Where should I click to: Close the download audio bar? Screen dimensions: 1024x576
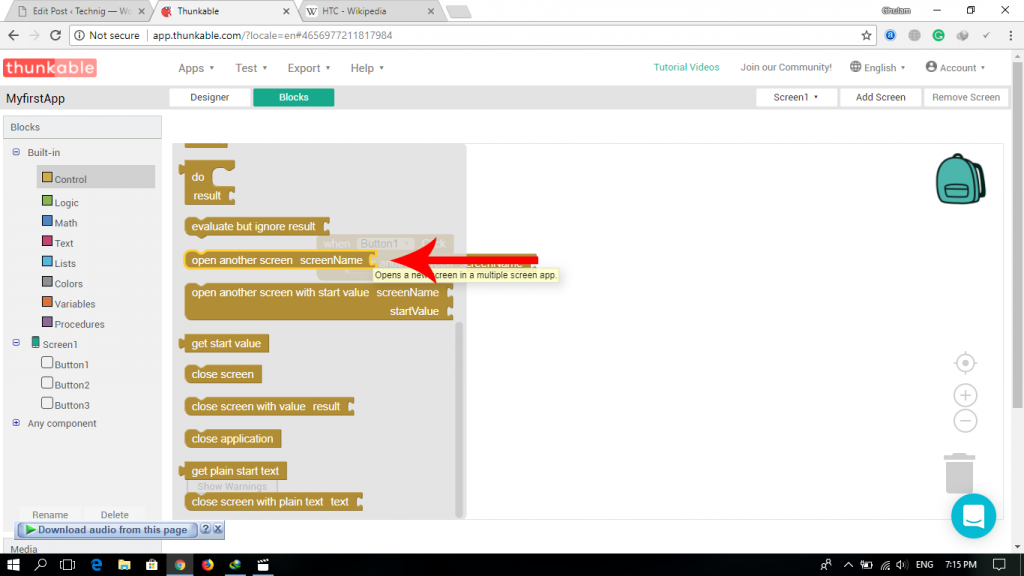[218, 529]
